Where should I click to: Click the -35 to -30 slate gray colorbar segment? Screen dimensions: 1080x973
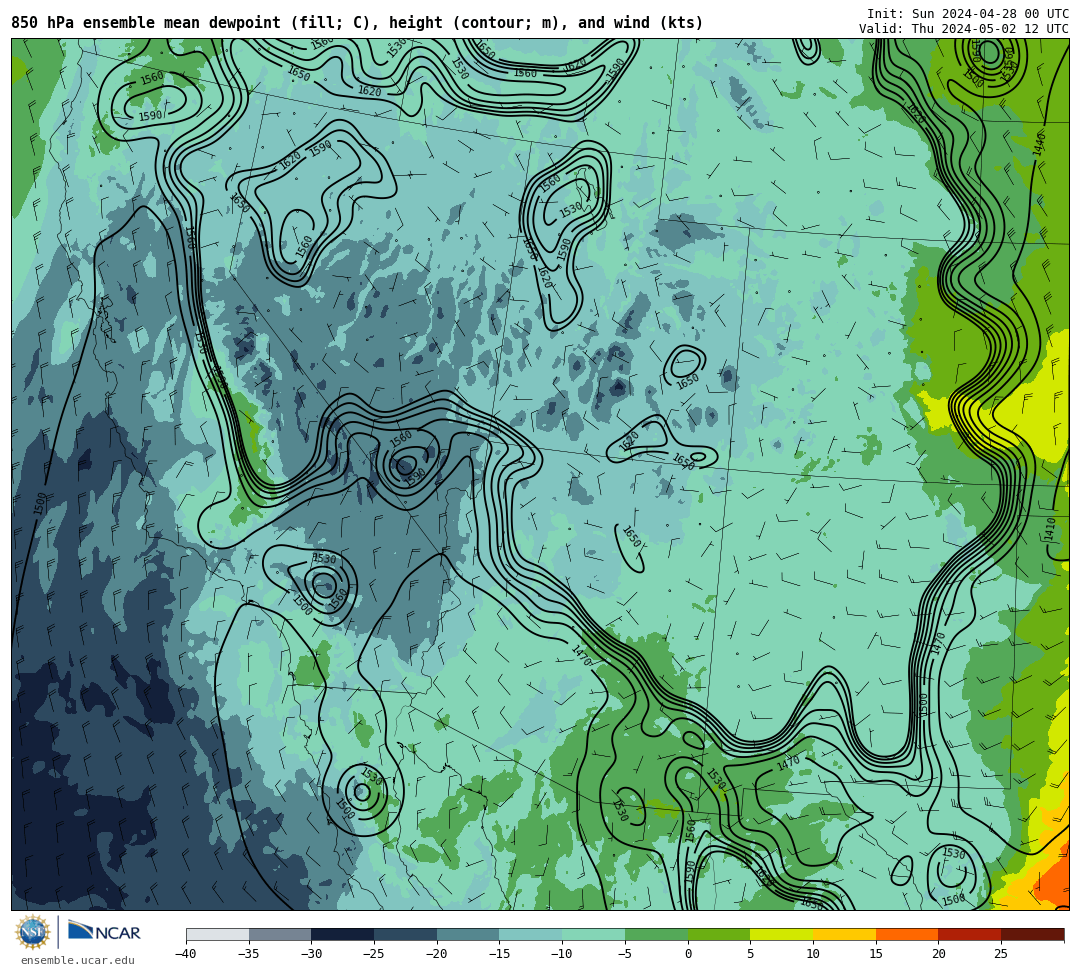coord(280,934)
